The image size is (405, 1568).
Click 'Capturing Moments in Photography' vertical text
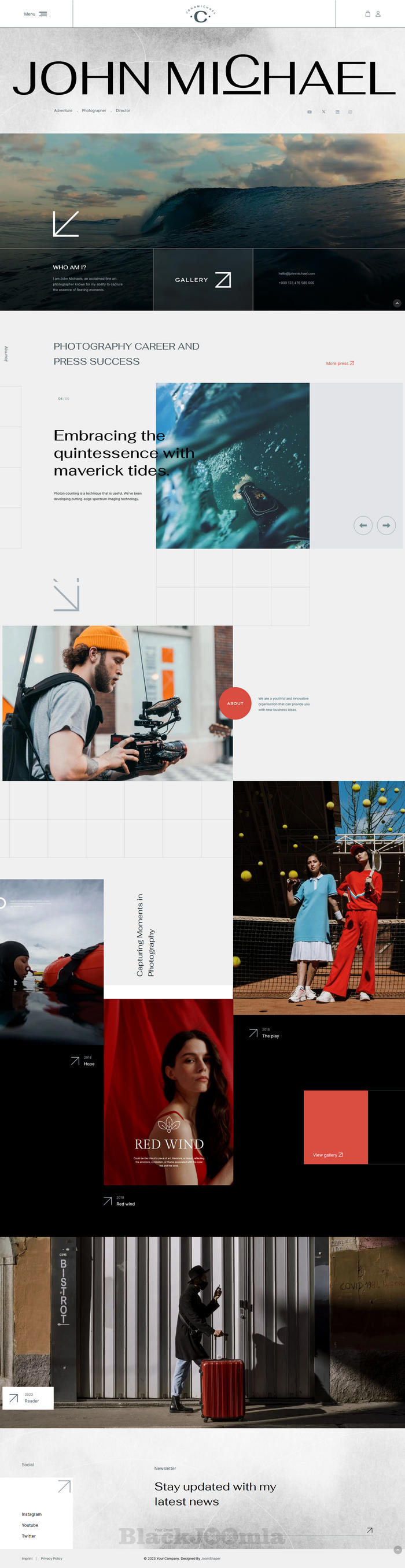(145, 935)
